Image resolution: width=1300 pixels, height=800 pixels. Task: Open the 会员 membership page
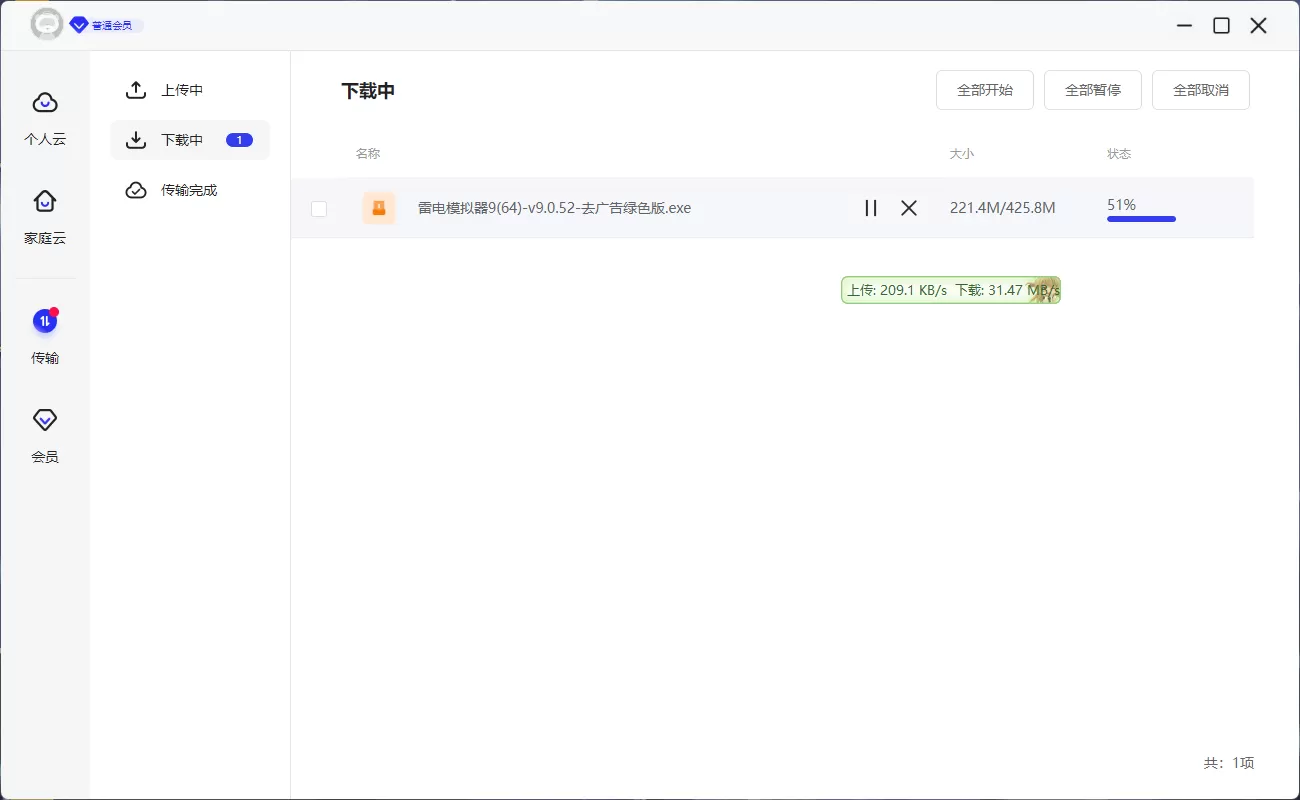pyautogui.click(x=44, y=432)
